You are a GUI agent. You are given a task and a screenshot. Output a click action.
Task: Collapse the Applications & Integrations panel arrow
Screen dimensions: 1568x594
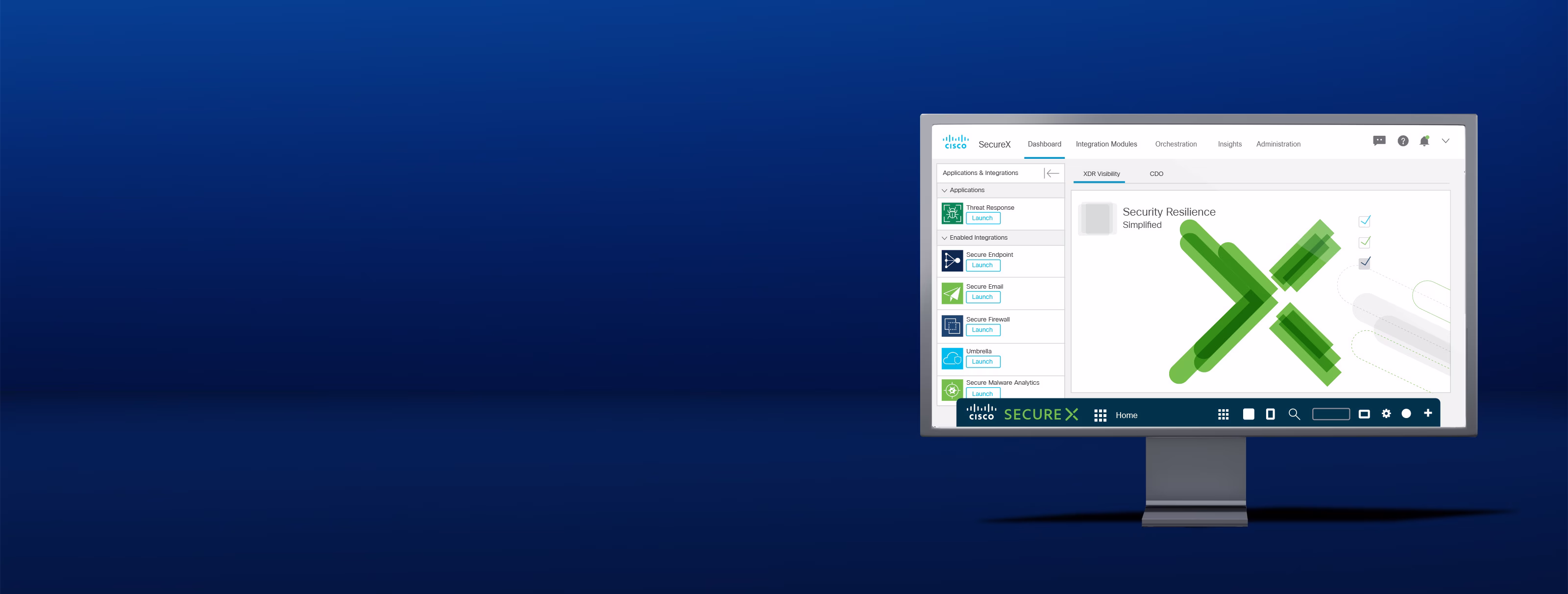click(1051, 173)
